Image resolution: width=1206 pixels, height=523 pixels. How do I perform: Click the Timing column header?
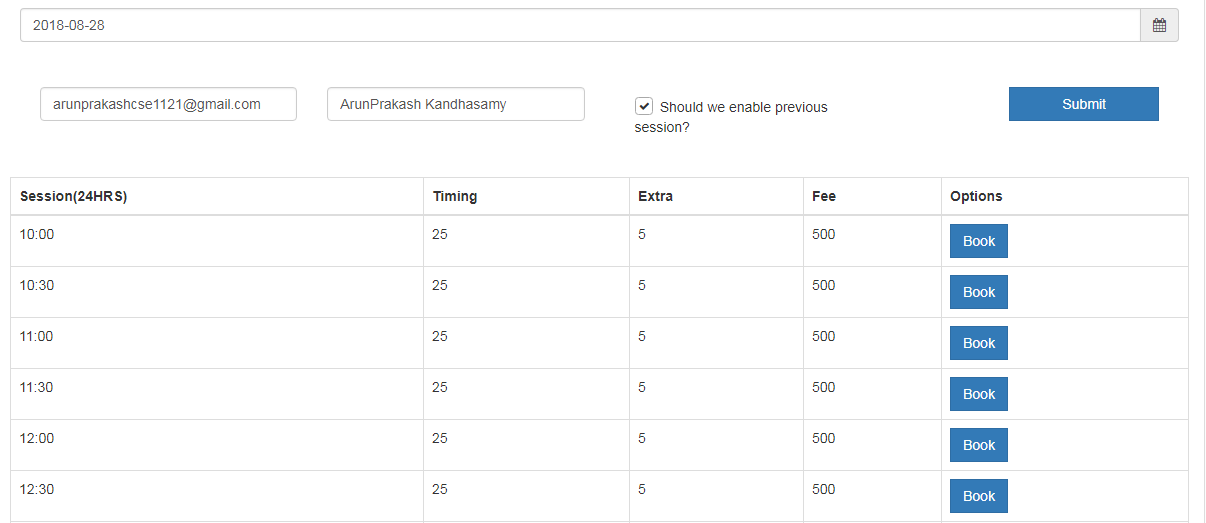454,196
